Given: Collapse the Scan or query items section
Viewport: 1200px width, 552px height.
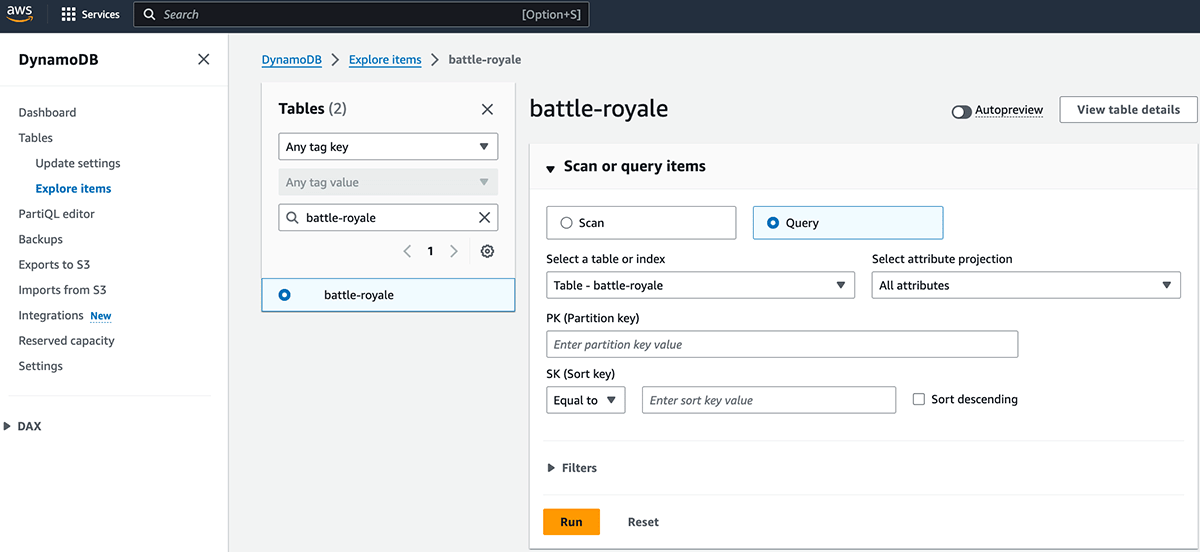Looking at the screenshot, I should click(x=550, y=169).
